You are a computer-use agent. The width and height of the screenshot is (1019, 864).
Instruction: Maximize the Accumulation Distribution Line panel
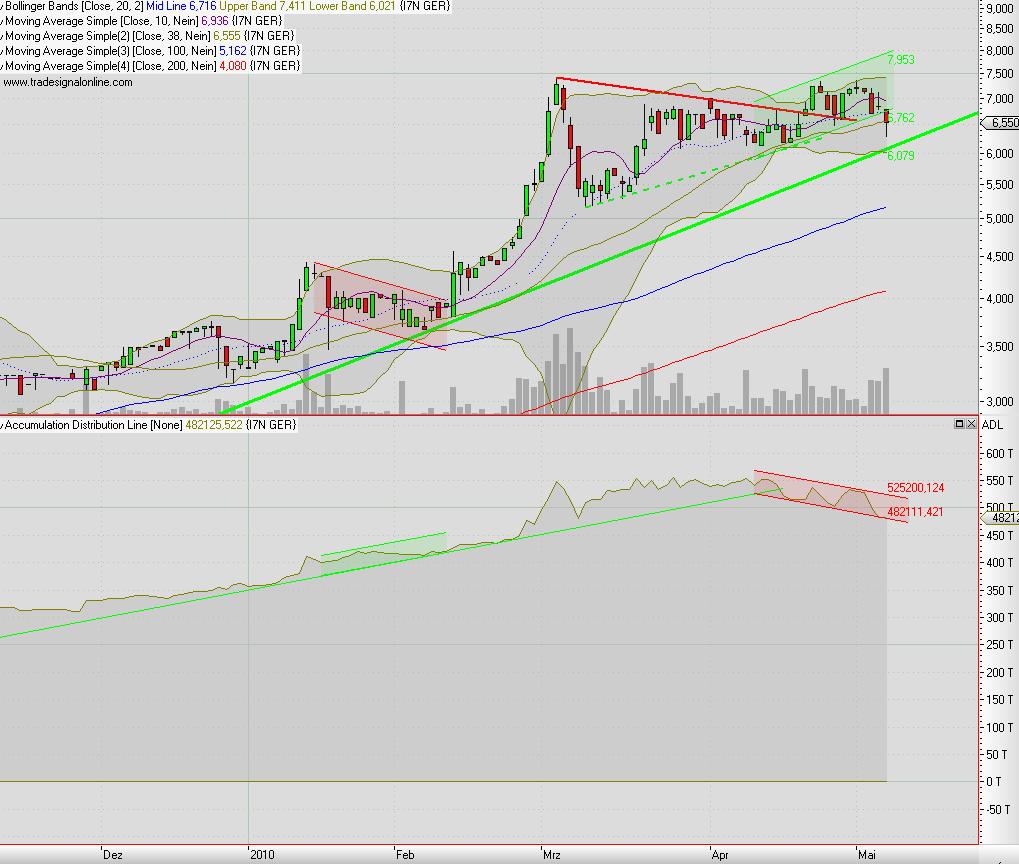pyautogui.click(x=959, y=424)
